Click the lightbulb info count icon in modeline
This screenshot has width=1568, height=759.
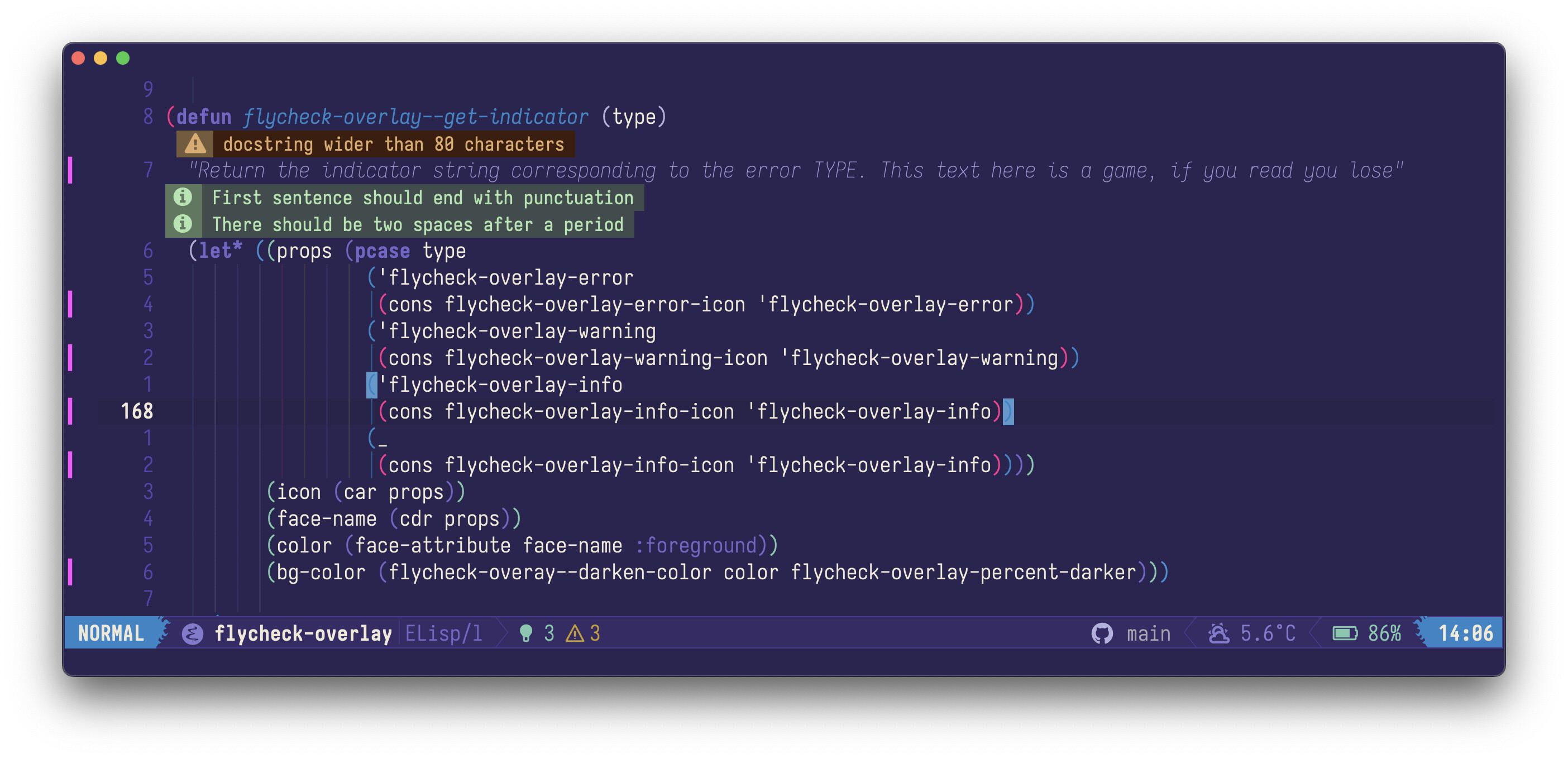point(526,634)
